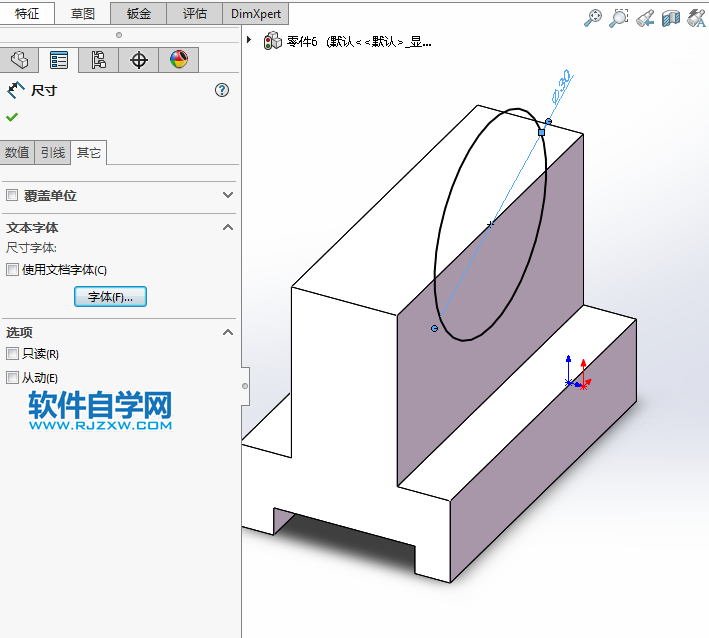709x638 pixels.
Task: Collapse the 选项 section
Action: [228, 332]
